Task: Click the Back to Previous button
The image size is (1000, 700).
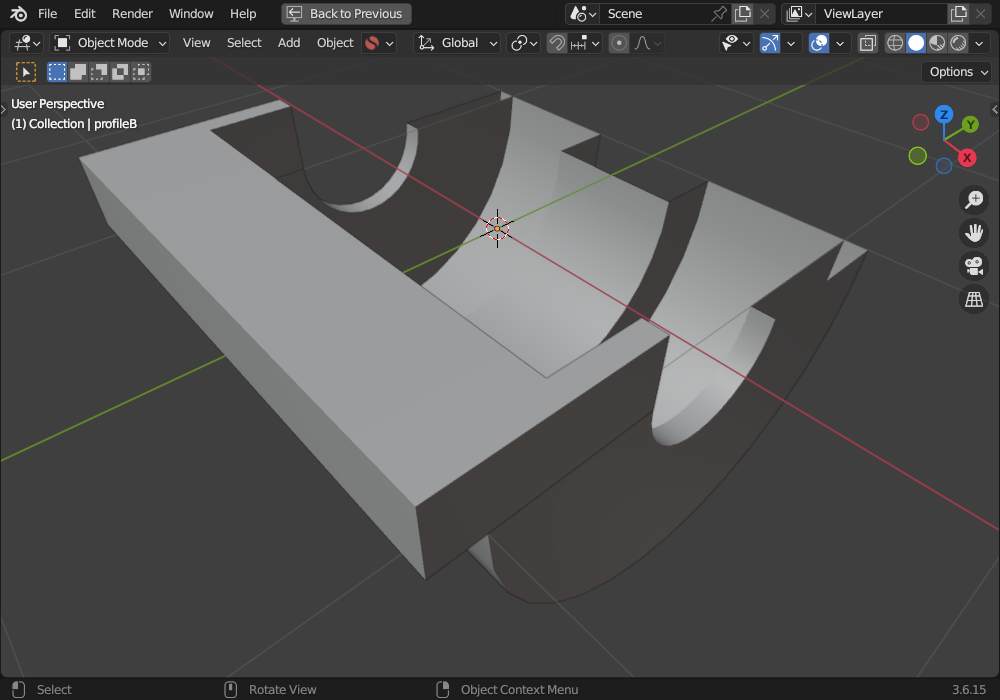Action: (346, 13)
